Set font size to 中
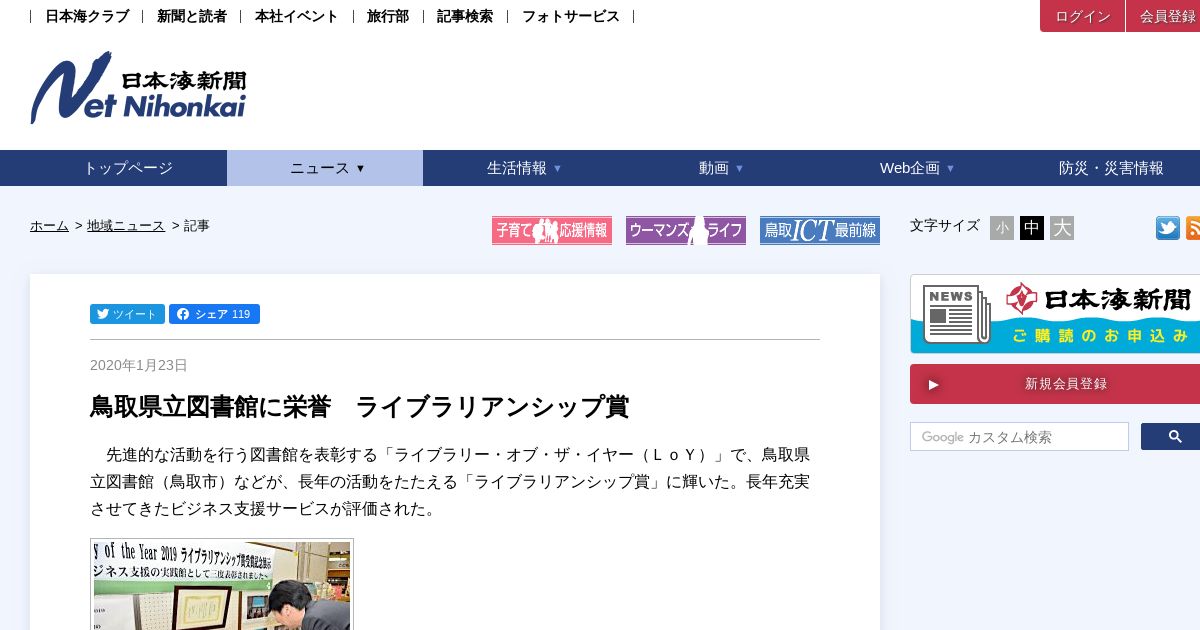This screenshot has height=630, width=1200. (1032, 228)
